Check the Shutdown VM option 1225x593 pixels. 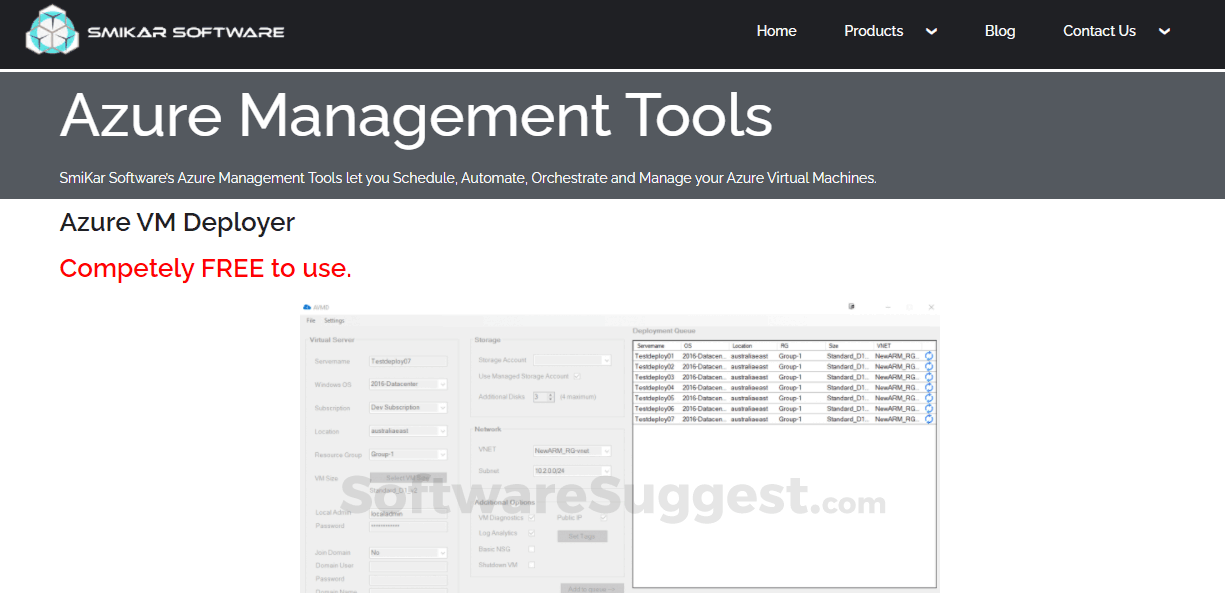pyautogui.click(x=531, y=564)
